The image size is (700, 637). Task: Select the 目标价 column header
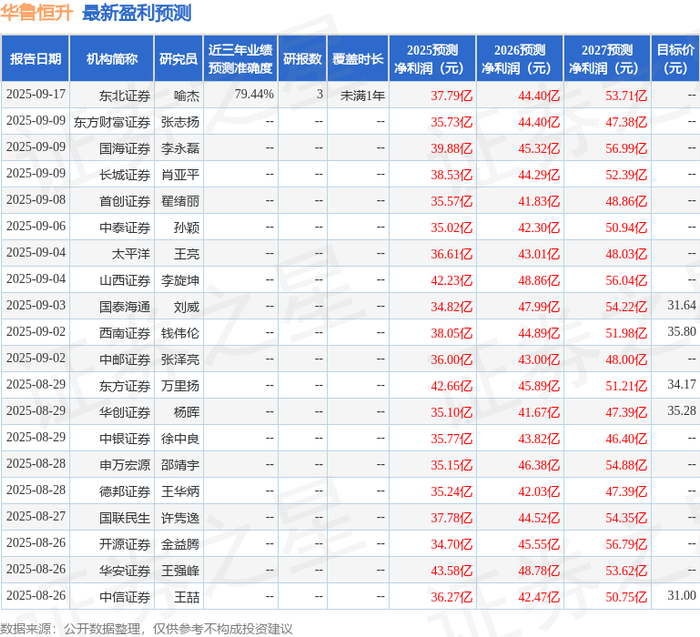(675, 59)
